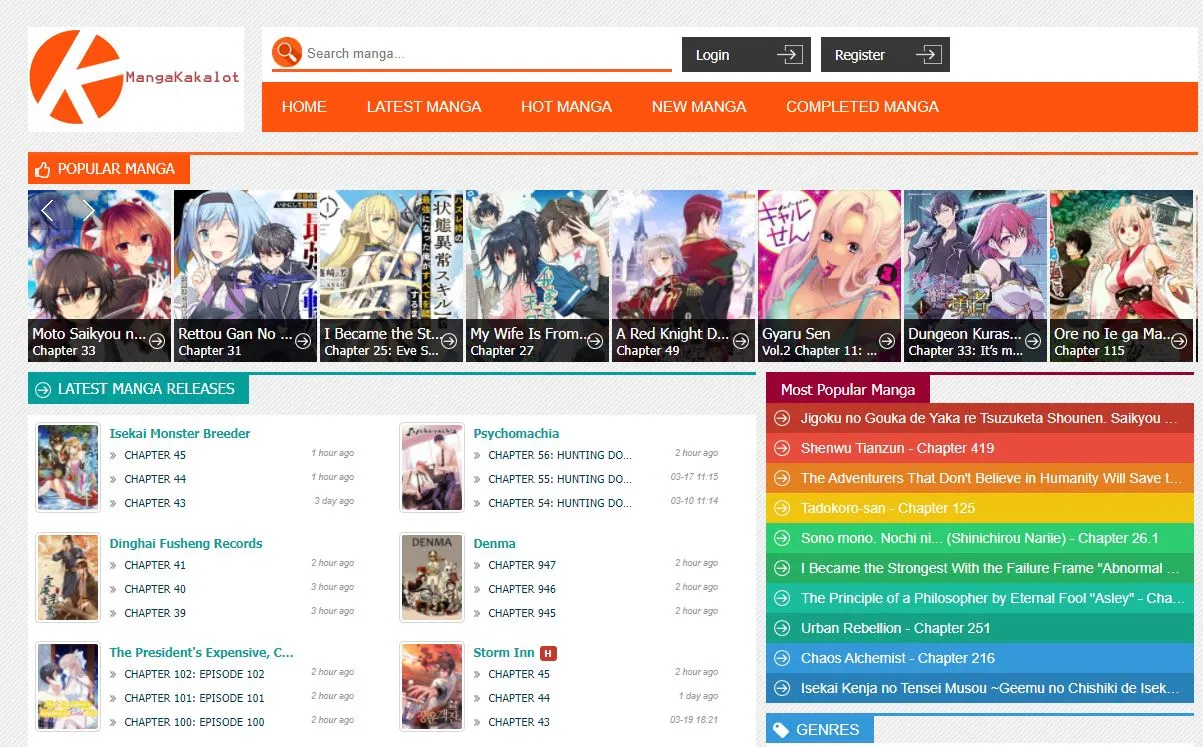Click arrow icon on My Wife Is From card

pyautogui.click(x=595, y=341)
